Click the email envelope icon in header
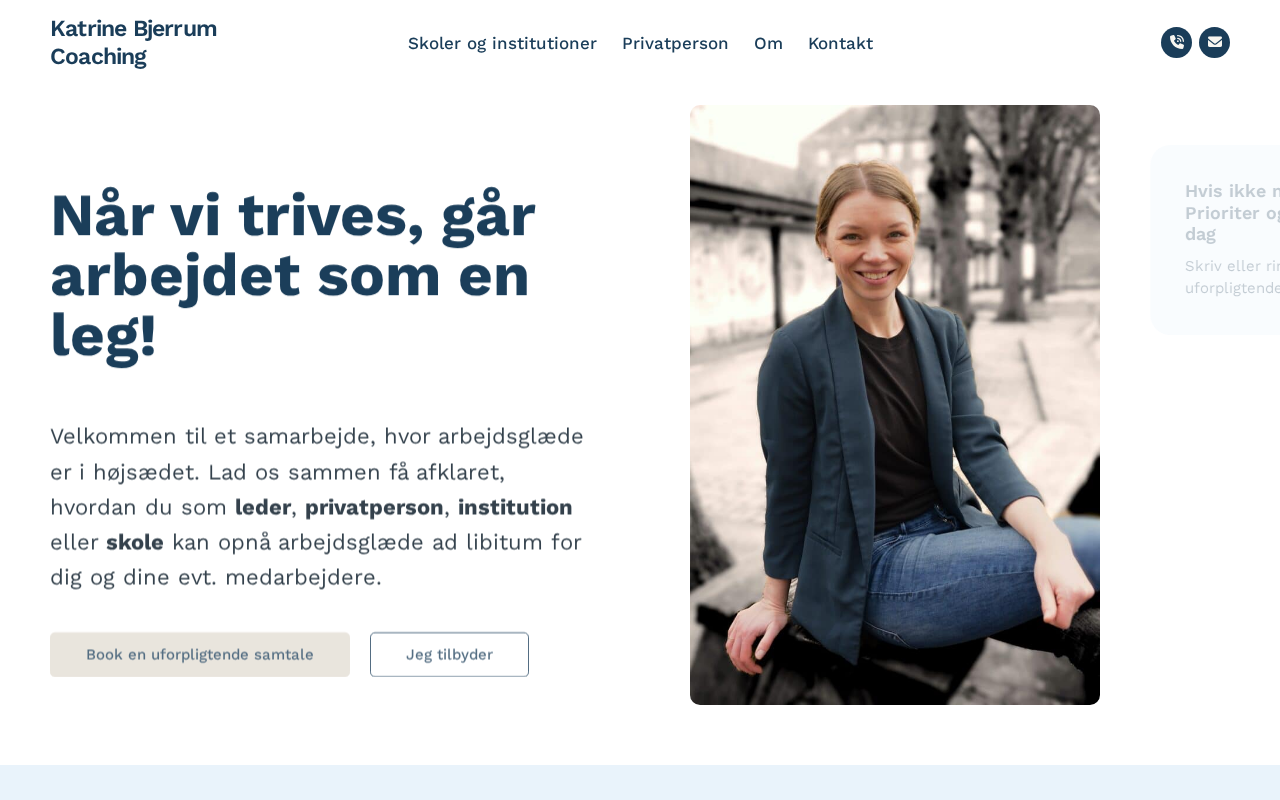Screen dimensions: 1280x800 pyautogui.click(x=1214, y=42)
